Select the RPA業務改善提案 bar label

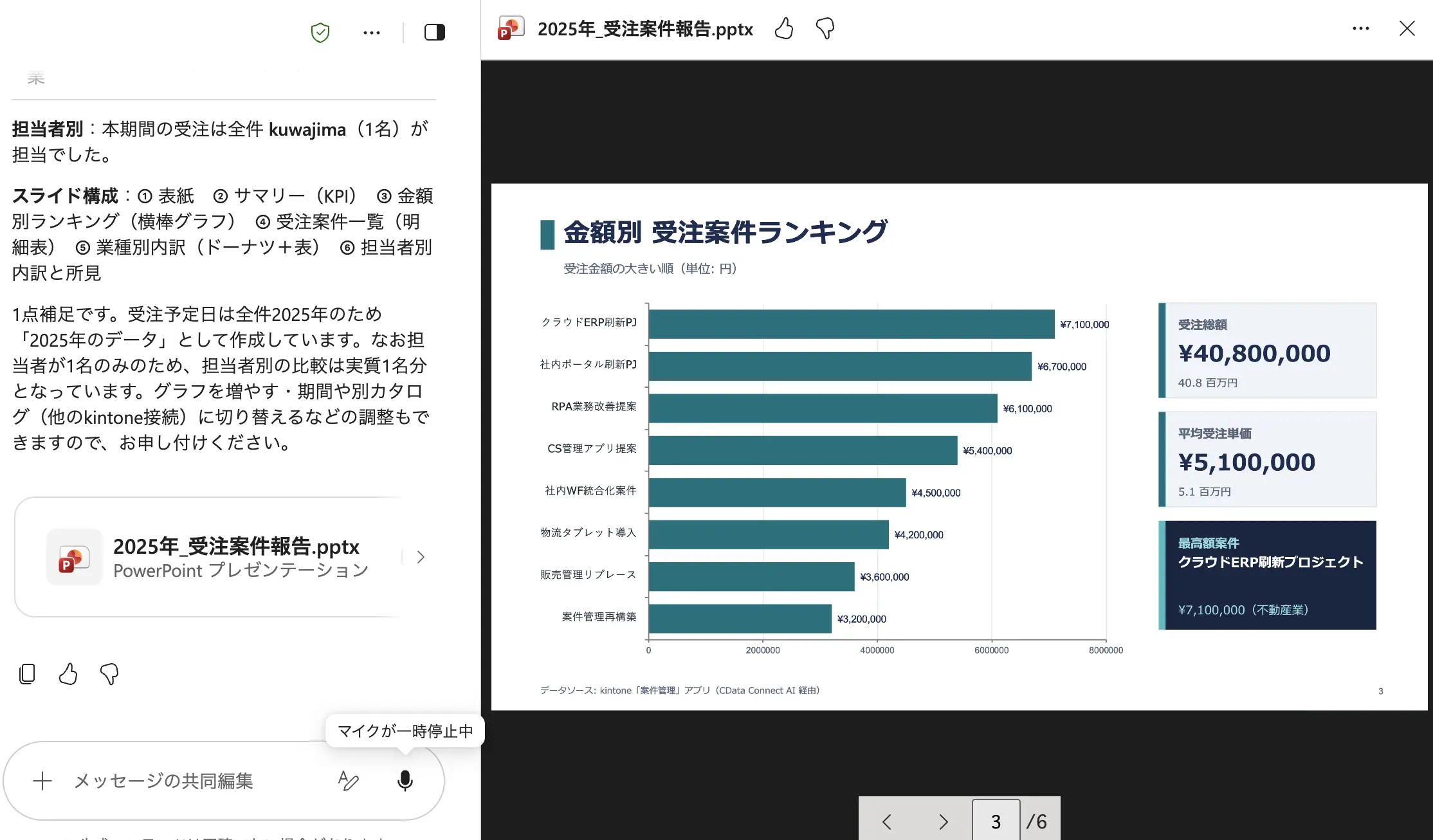pyautogui.click(x=594, y=406)
